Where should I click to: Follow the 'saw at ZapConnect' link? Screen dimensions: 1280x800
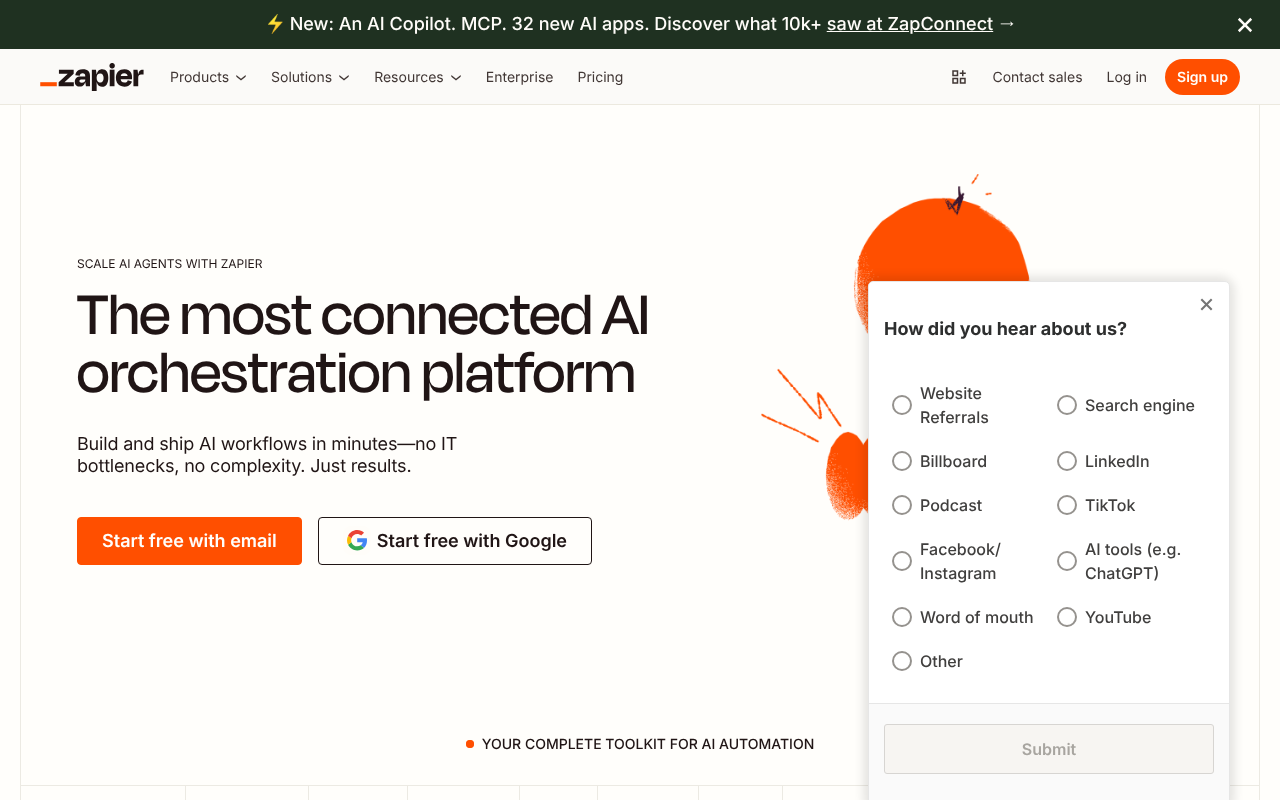point(909,23)
